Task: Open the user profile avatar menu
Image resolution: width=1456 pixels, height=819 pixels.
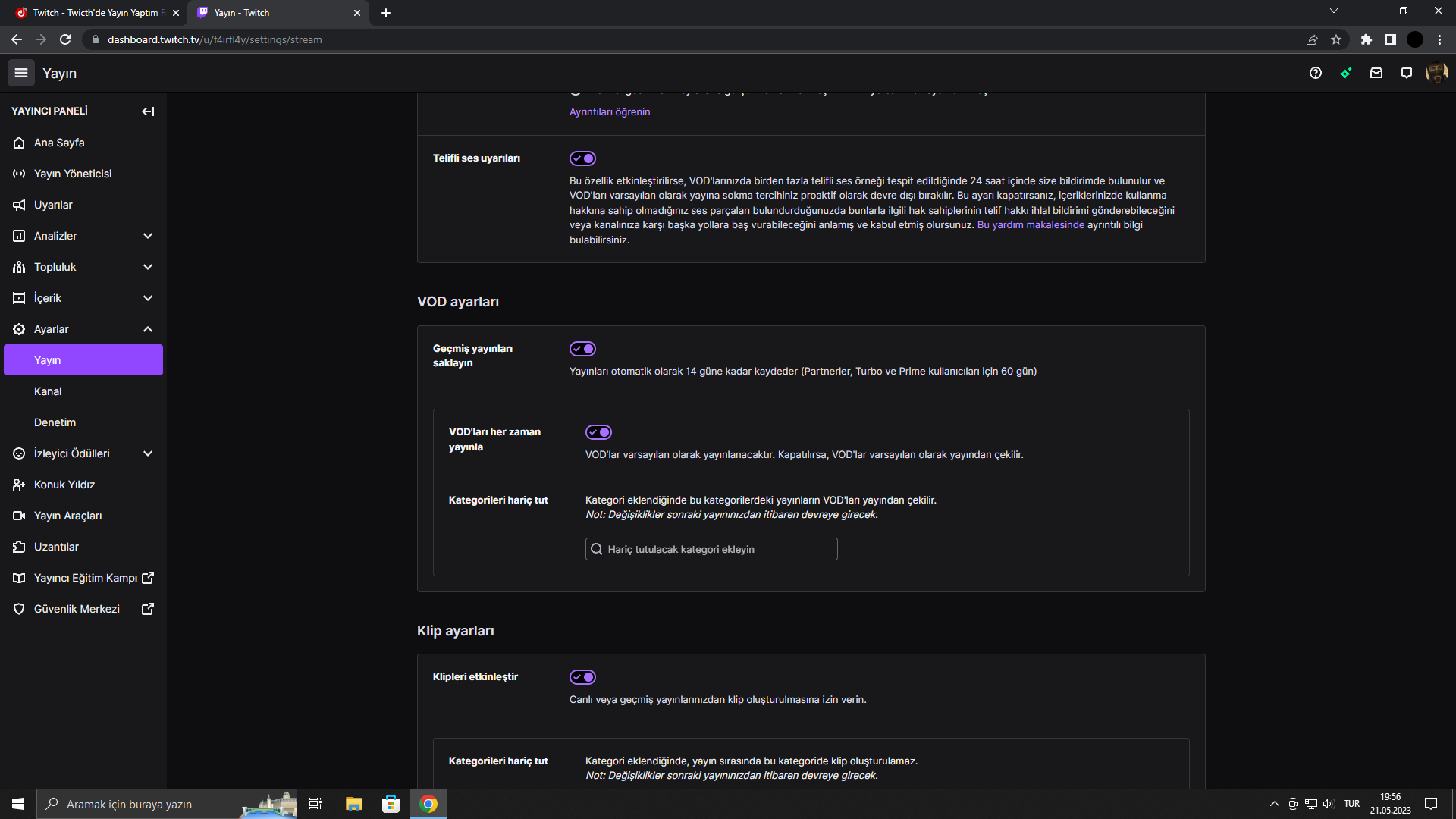Action: pos(1437,73)
